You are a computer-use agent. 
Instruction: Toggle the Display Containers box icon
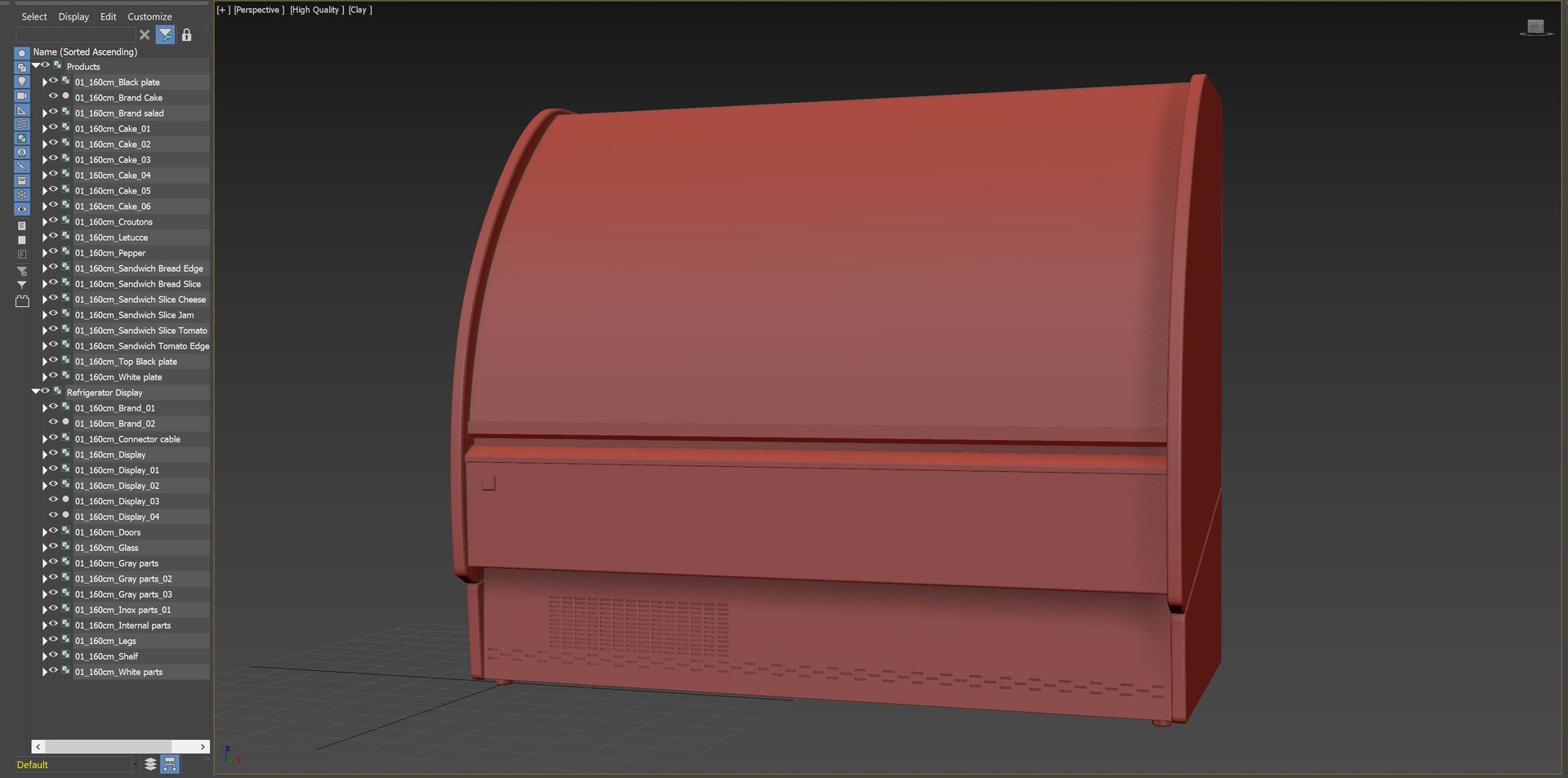(22, 180)
